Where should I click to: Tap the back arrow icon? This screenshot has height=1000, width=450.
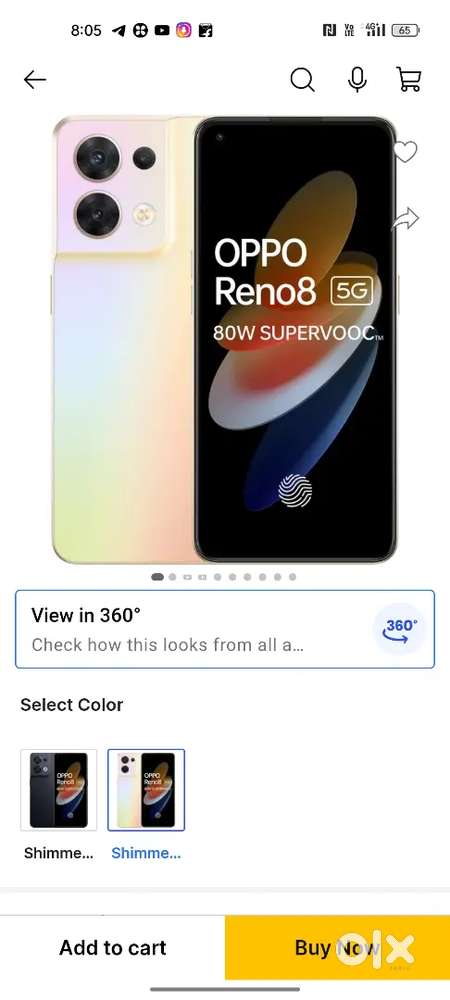click(34, 80)
